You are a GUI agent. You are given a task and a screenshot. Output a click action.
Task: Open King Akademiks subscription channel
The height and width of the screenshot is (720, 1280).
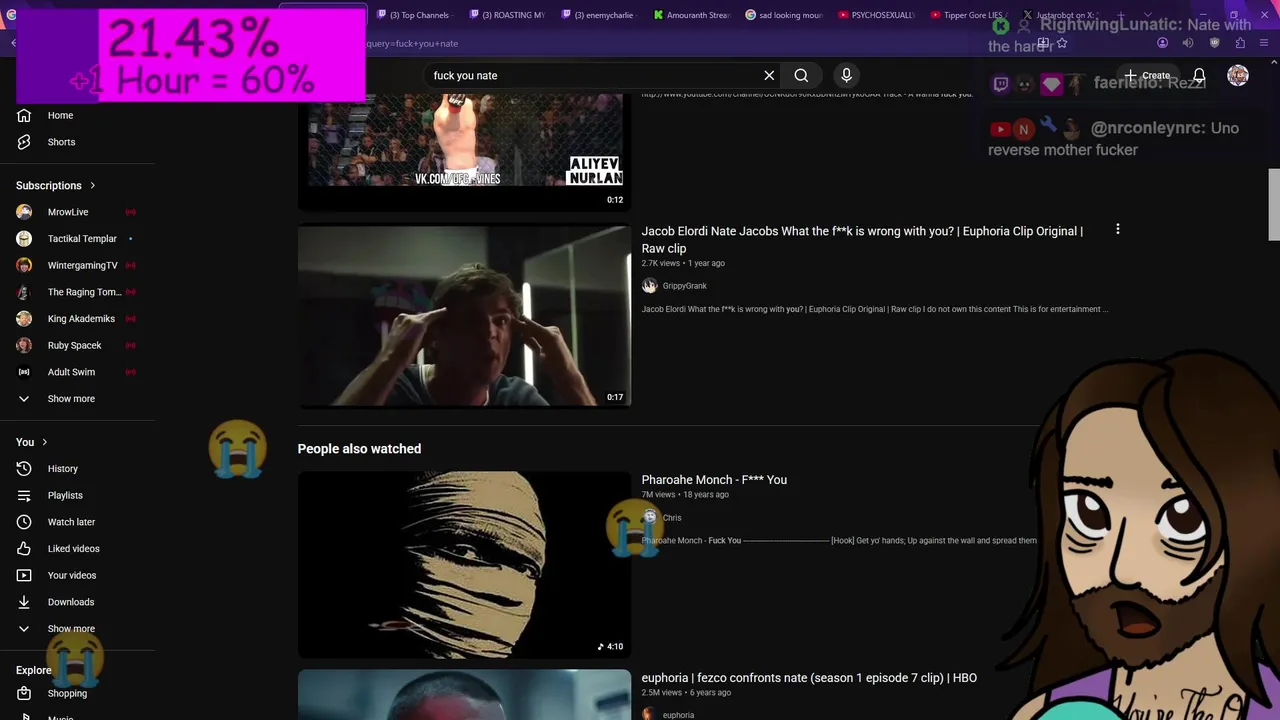[x=81, y=319]
